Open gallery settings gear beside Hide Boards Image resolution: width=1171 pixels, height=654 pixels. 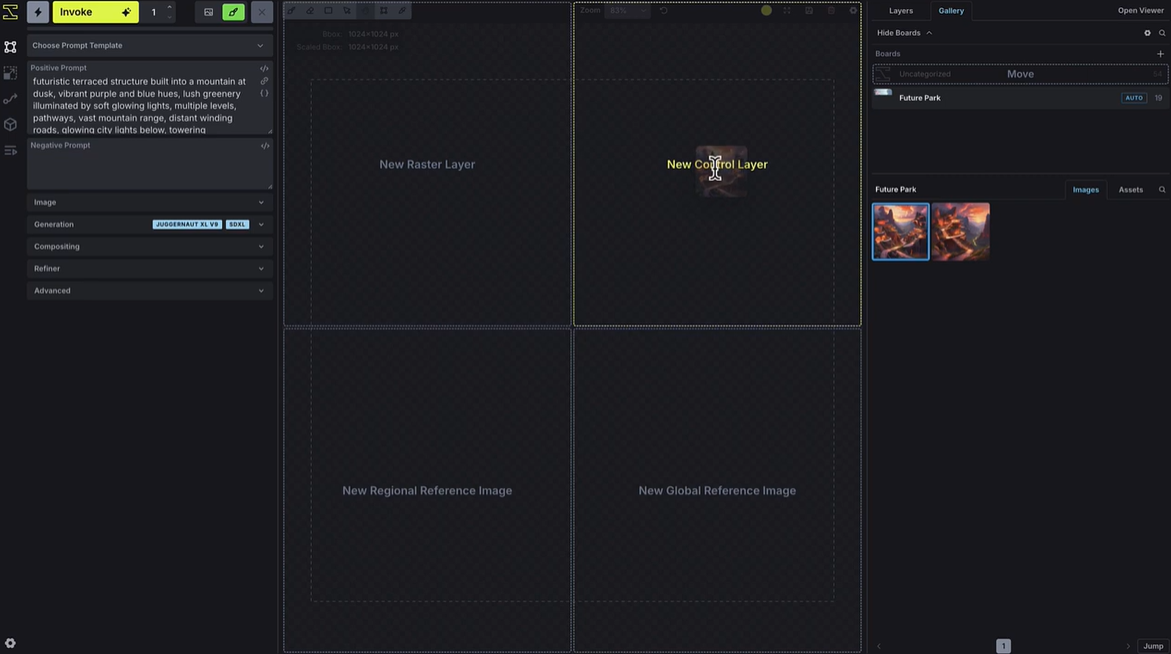[1148, 33]
